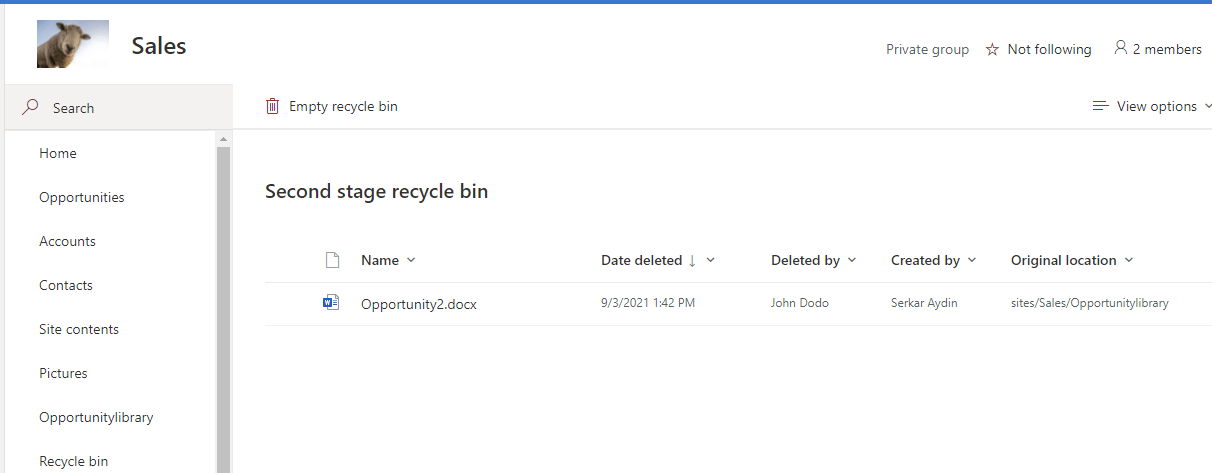This screenshot has height=473, width=1212.
Task: Click the file type column header icon
Action: tap(333, 261)
